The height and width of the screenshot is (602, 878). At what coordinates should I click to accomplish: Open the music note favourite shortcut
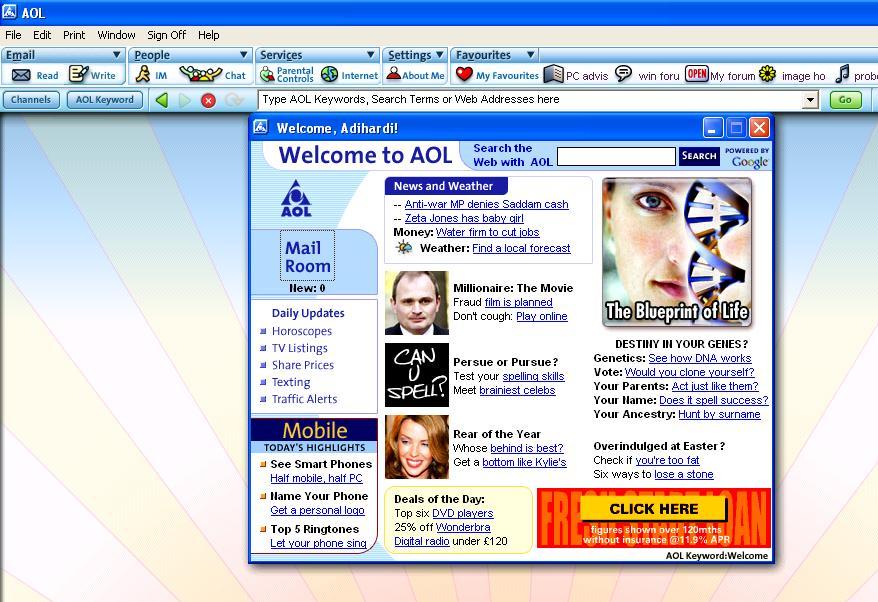click(842, 73)
